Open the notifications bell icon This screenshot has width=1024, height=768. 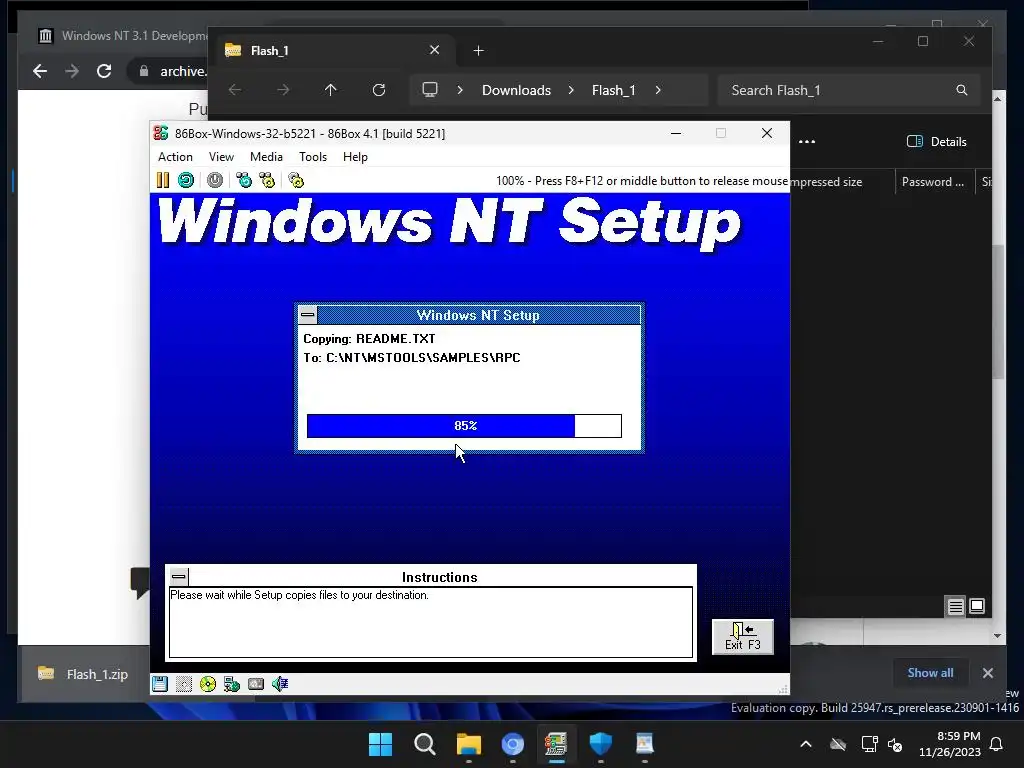(x=997, y=744)
